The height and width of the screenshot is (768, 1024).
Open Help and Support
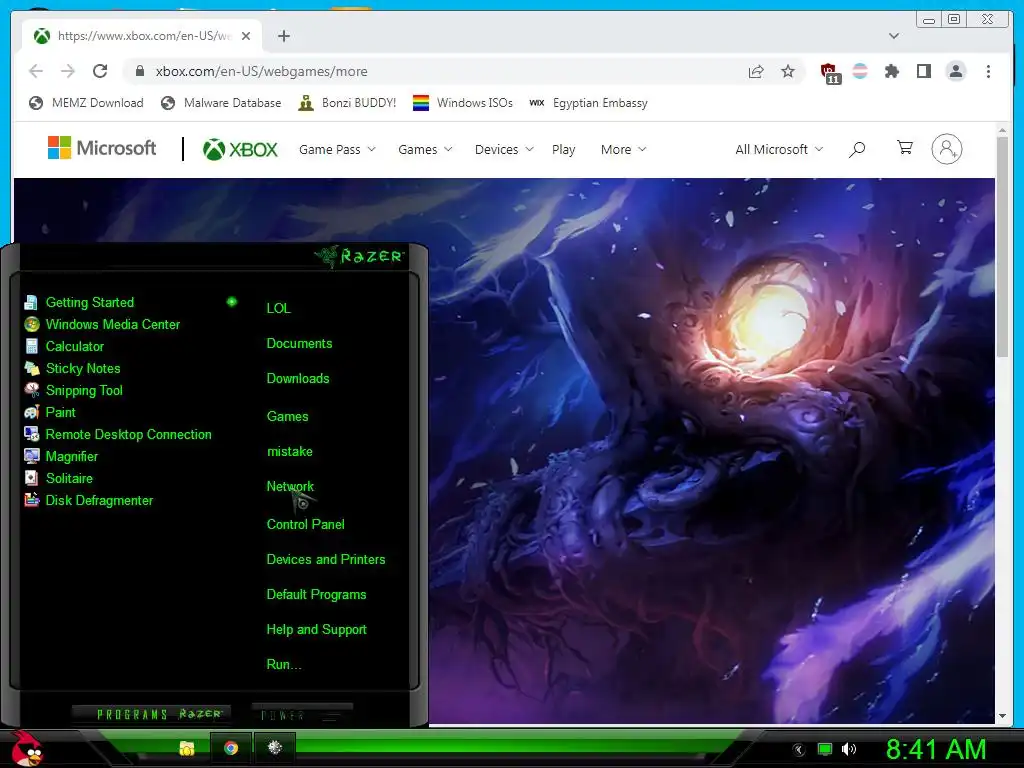tap(316, 630)
